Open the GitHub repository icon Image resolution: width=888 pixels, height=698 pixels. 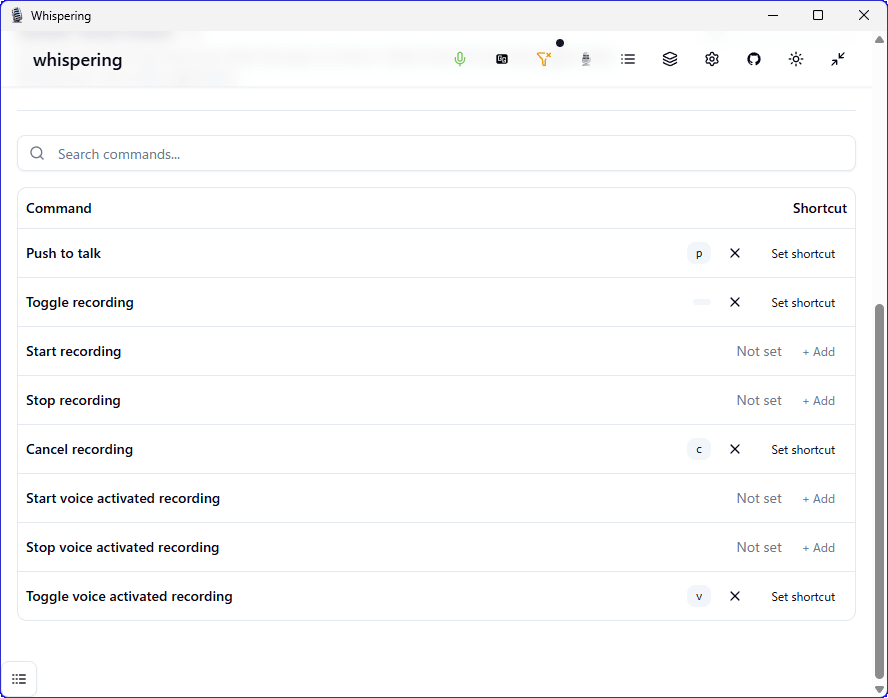[x=754, y=59]
